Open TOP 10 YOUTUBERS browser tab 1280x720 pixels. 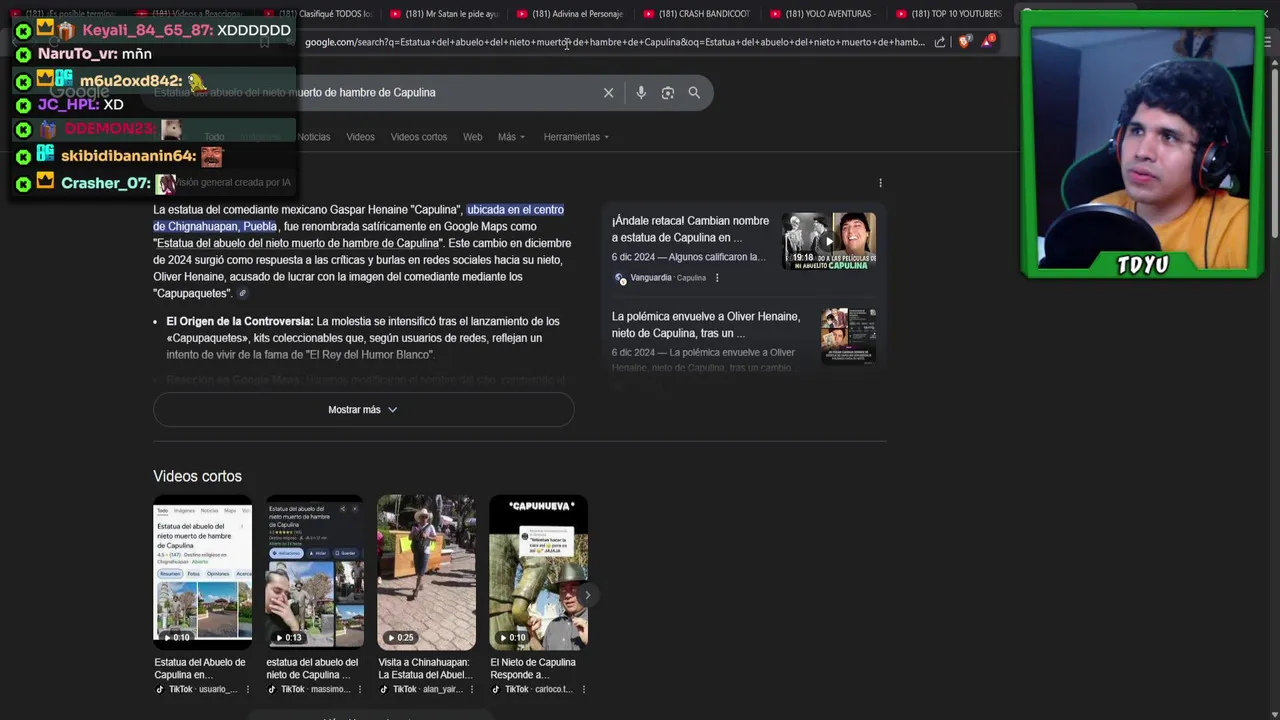tap(949, 14)
